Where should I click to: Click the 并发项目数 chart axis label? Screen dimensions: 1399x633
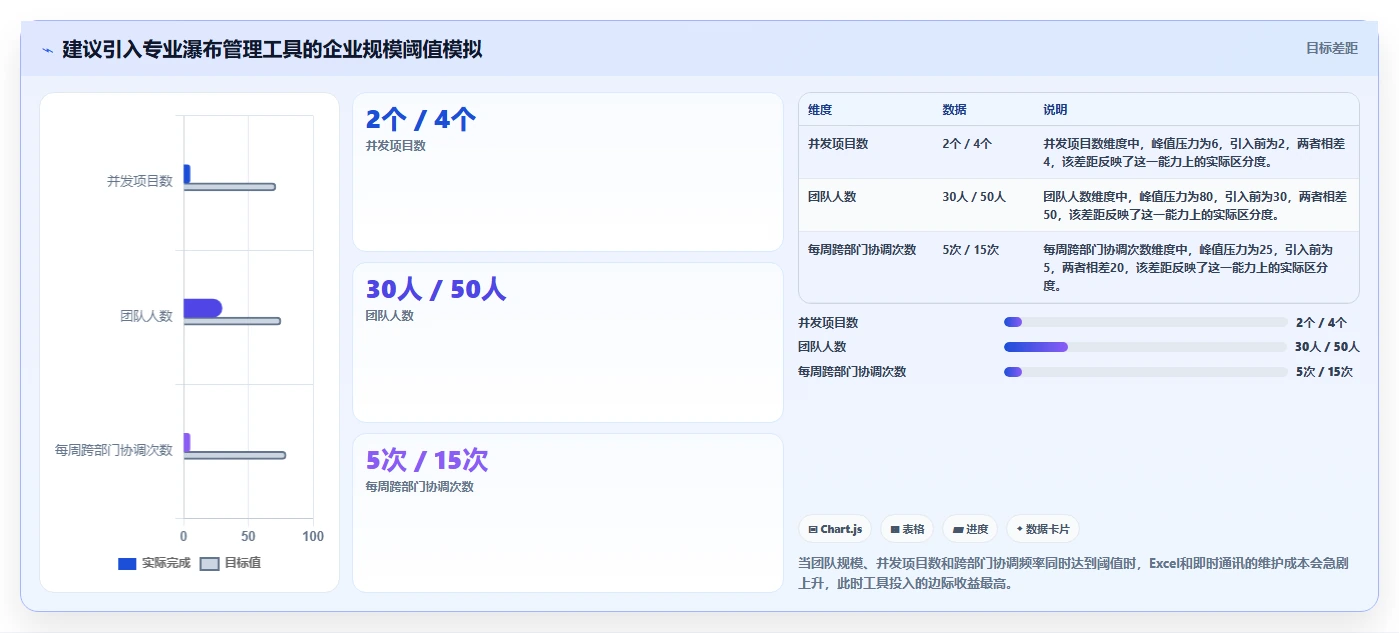[x=140, y=181]
